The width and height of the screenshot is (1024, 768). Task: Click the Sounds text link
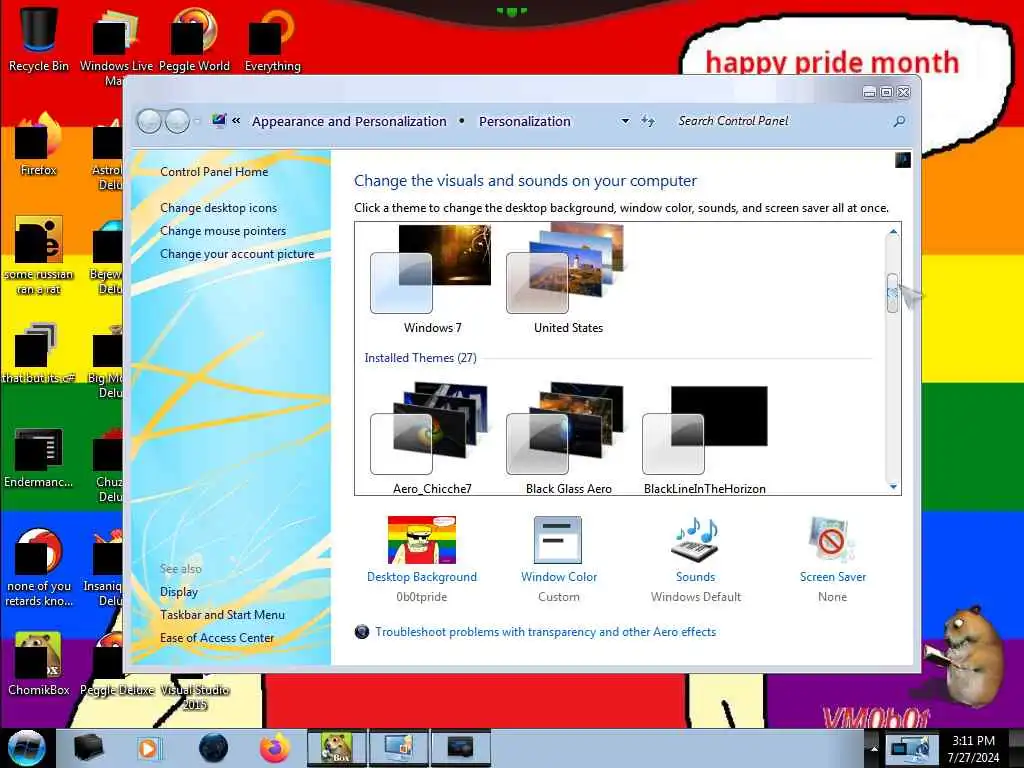696,577
